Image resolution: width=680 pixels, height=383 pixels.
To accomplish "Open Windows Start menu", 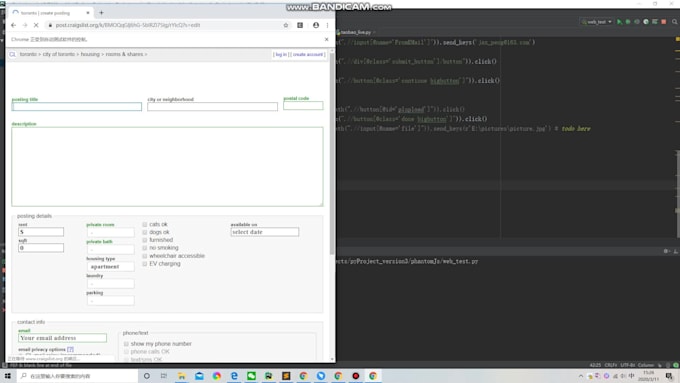I will click(8, 376).
